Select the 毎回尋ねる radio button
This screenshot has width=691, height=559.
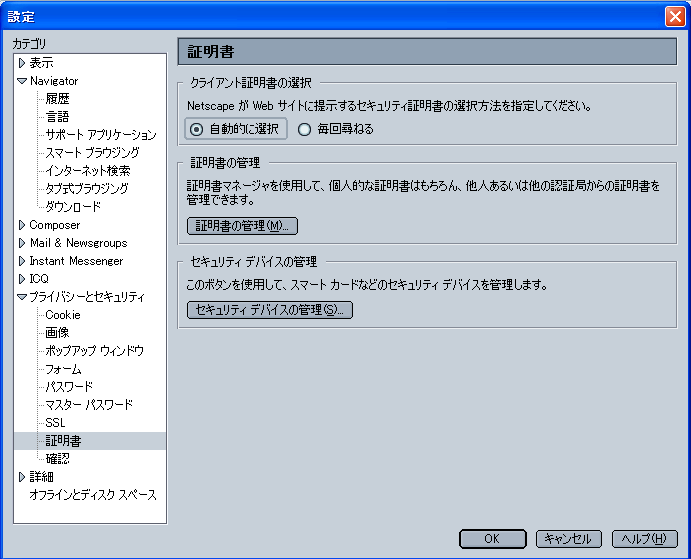[305, 129]
